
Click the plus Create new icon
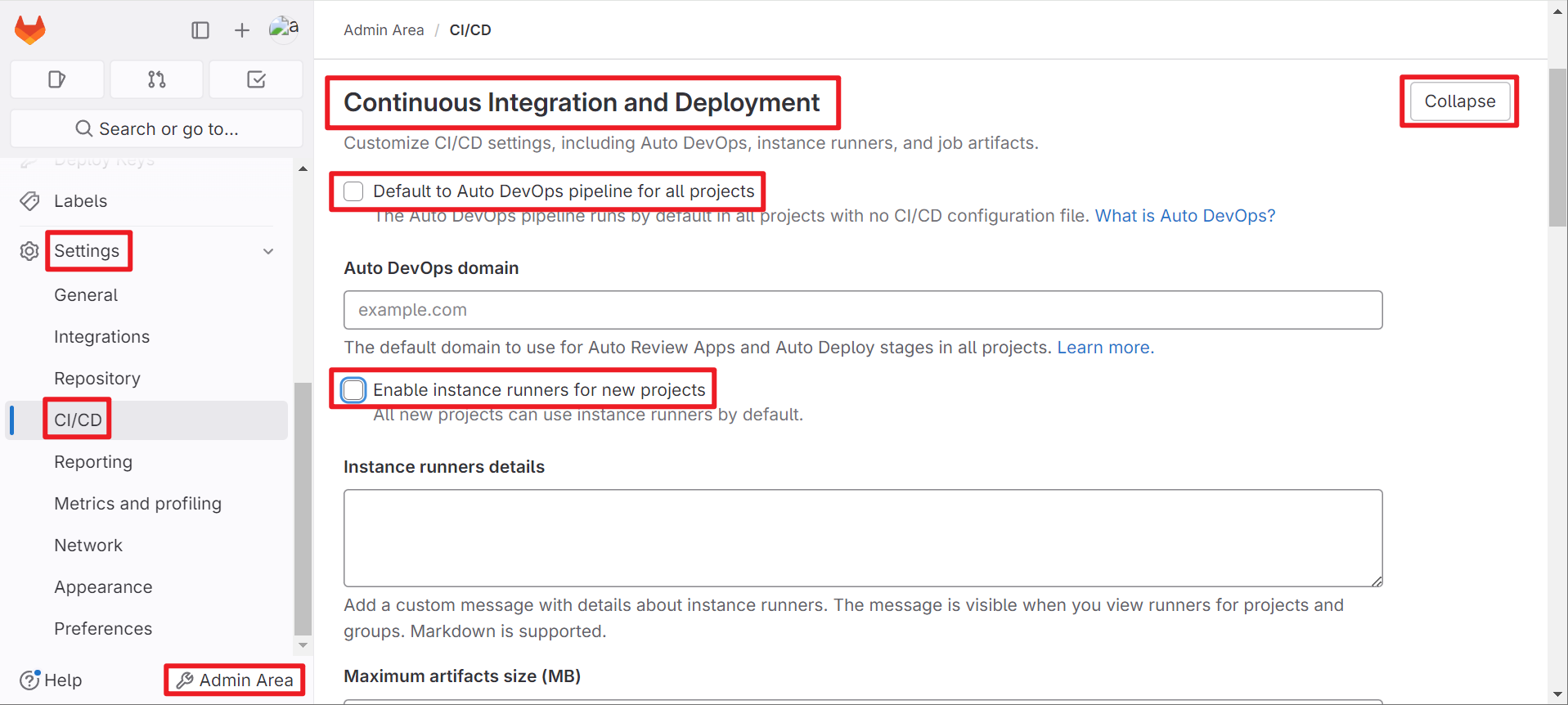pyautogui.click(x=242, y=30)
